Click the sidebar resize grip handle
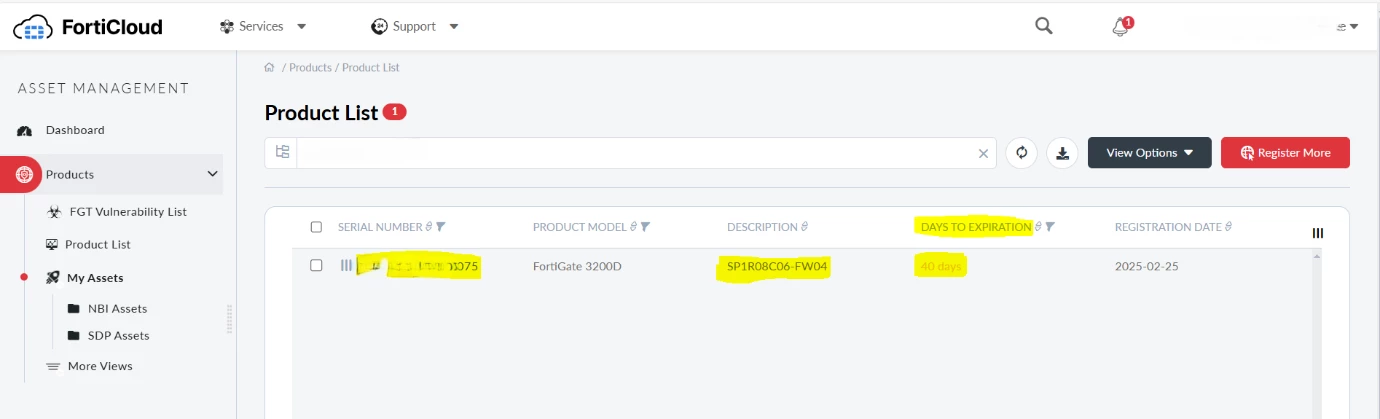 pyautogui.click(x=230, y=319)
